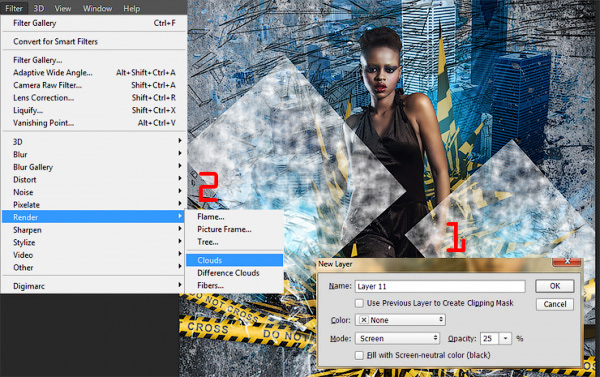The height and width of the screenshot is (377, 600).
Task: Expand the Noise submenu
Action: (94, 192)
